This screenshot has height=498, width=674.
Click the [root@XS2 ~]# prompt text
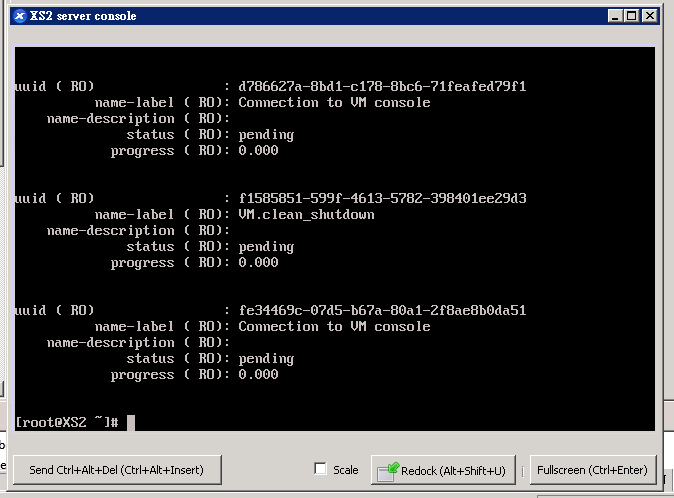tap(67, 422)
